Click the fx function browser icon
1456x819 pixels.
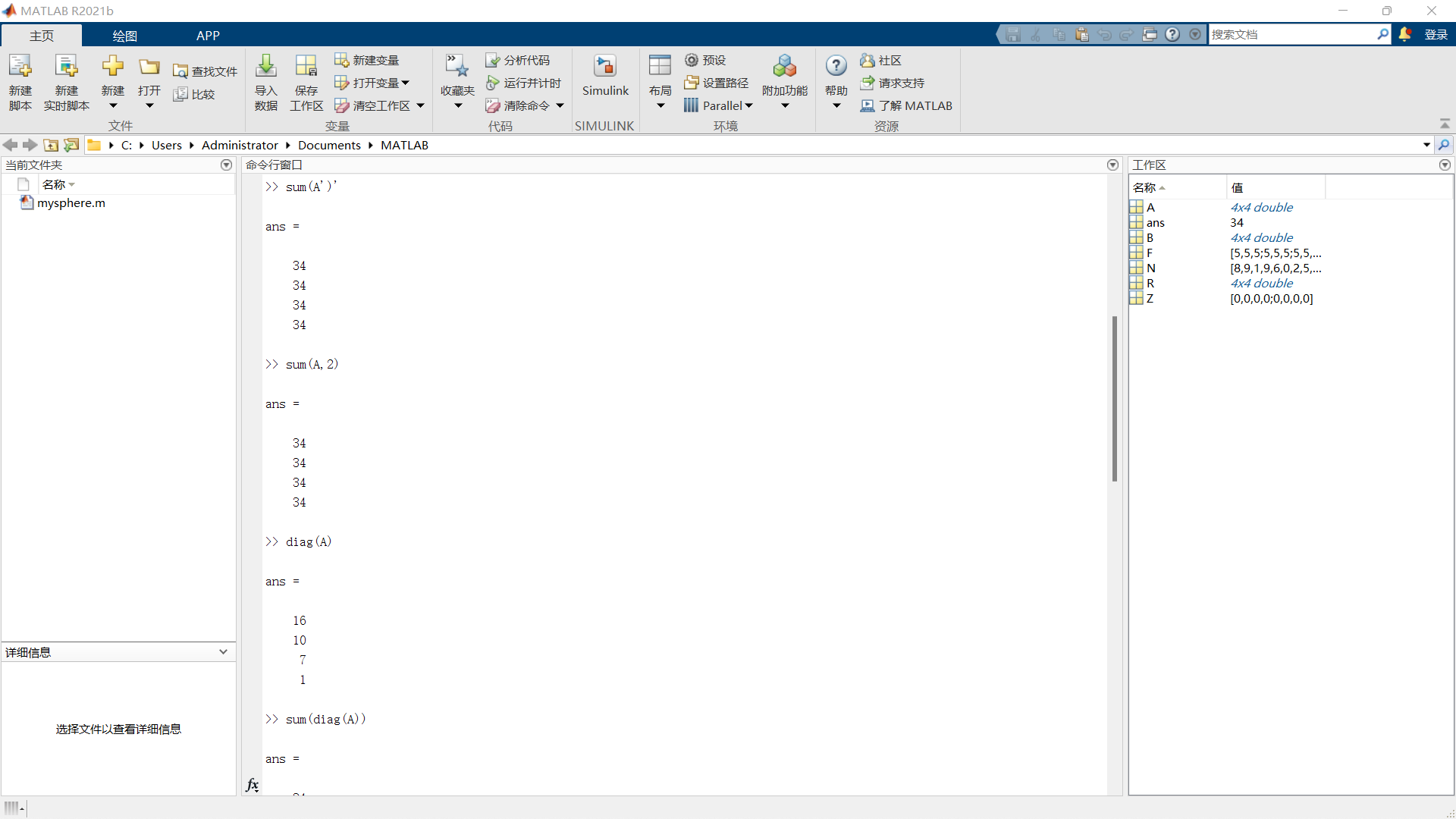[253, 785]
